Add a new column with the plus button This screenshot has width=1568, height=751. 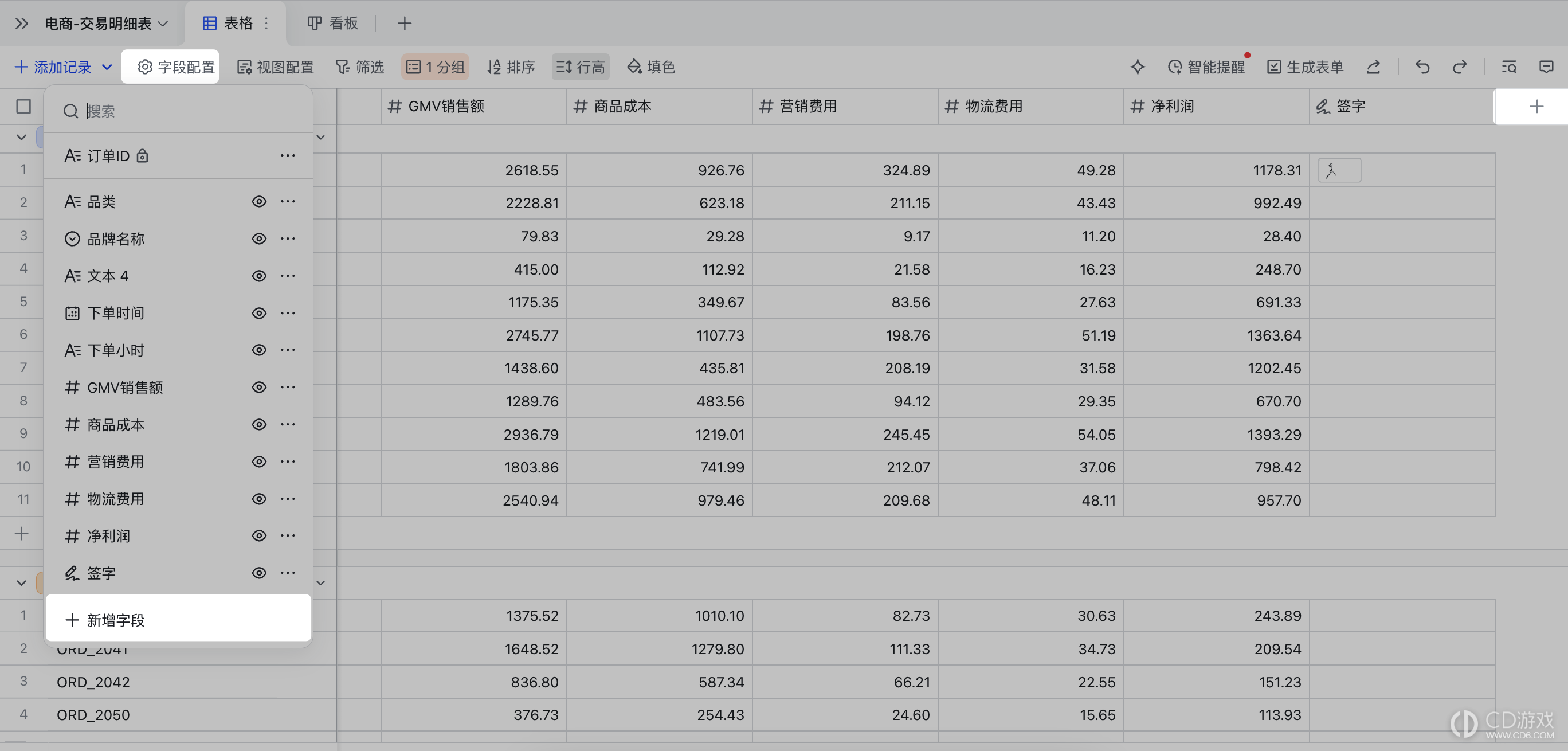1536,107
